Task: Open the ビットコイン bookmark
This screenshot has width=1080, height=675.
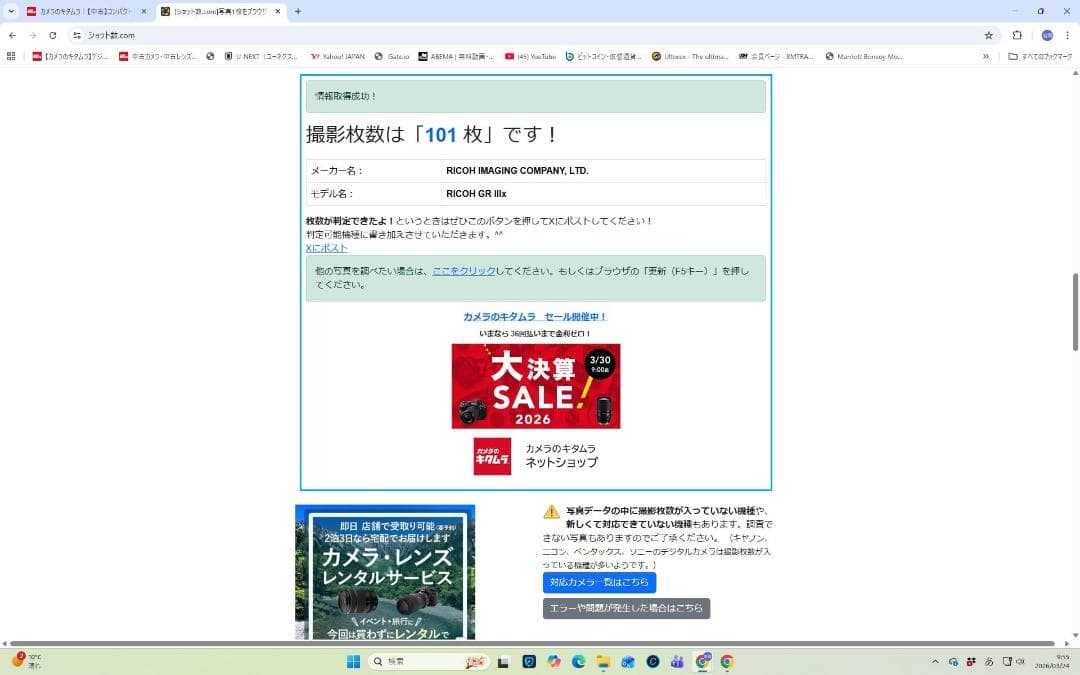Action: [603, 56]
